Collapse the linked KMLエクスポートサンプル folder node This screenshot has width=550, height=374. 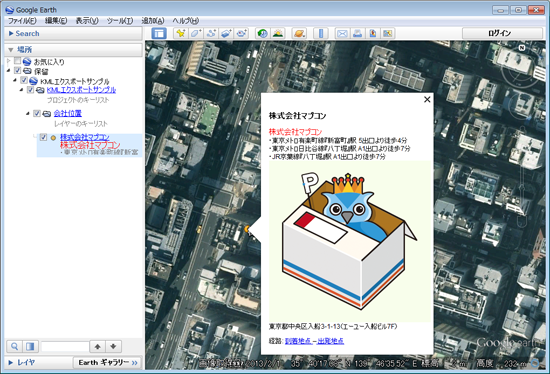pos(21,90)
